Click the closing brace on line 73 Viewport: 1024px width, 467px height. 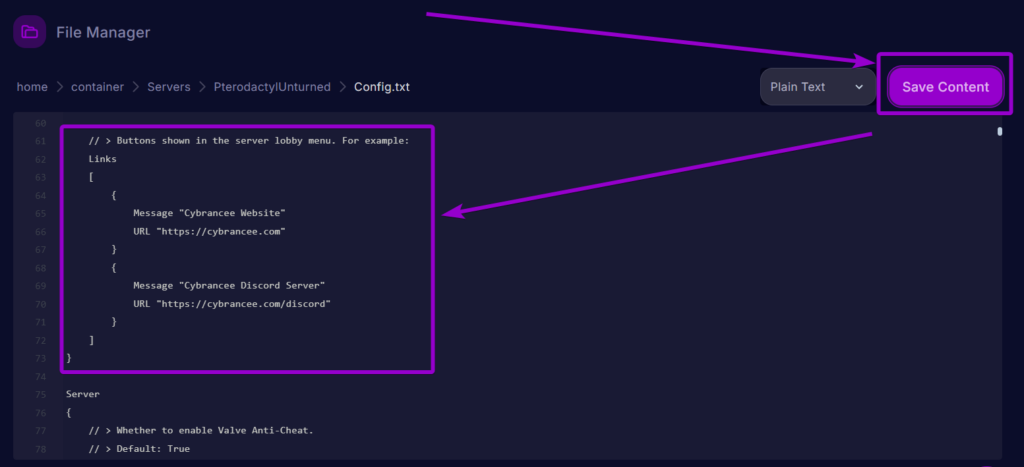click(x=69, y=358)
